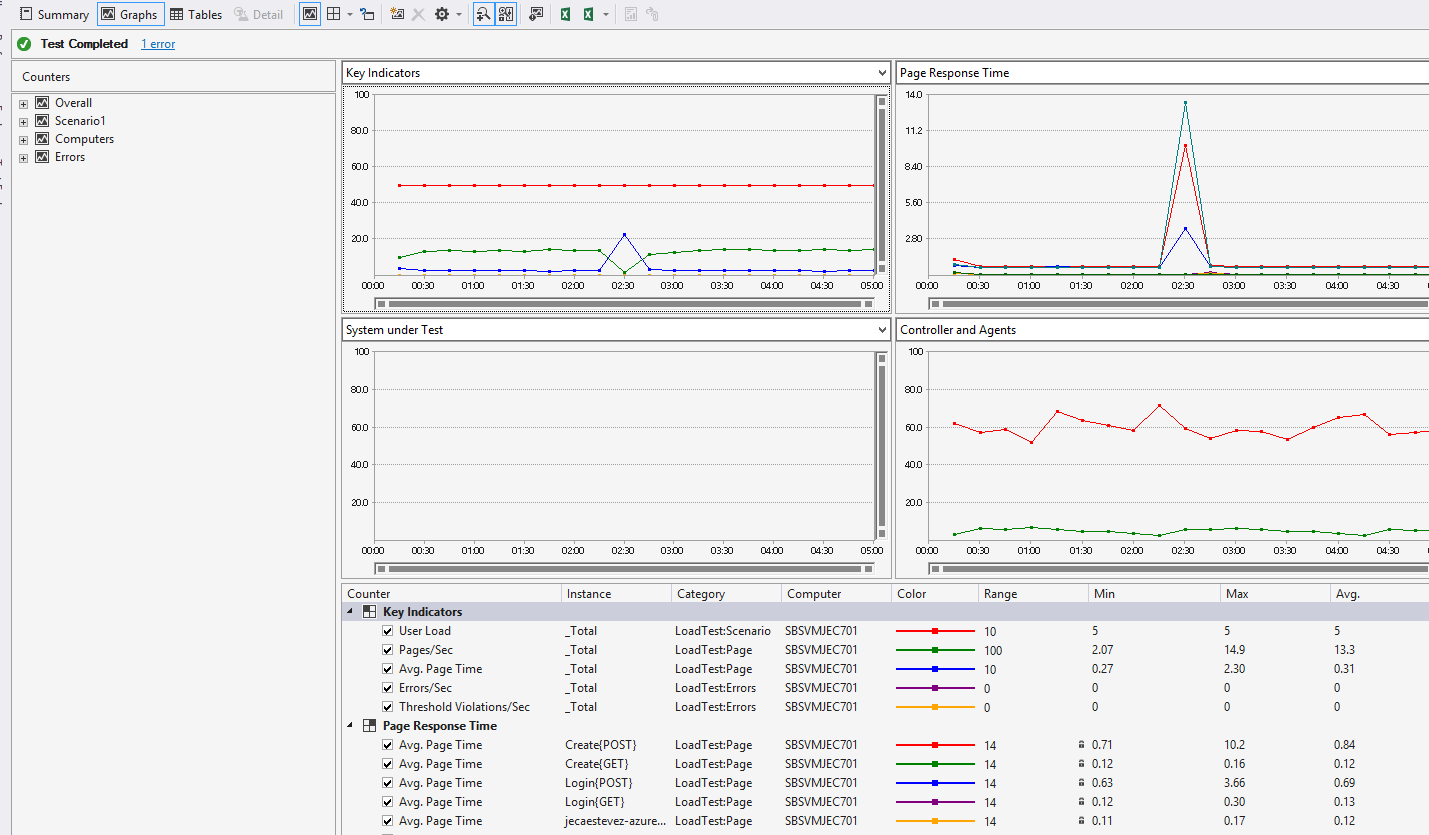Uncheck the Errors/Sec counter checkbox

[388, 688]
